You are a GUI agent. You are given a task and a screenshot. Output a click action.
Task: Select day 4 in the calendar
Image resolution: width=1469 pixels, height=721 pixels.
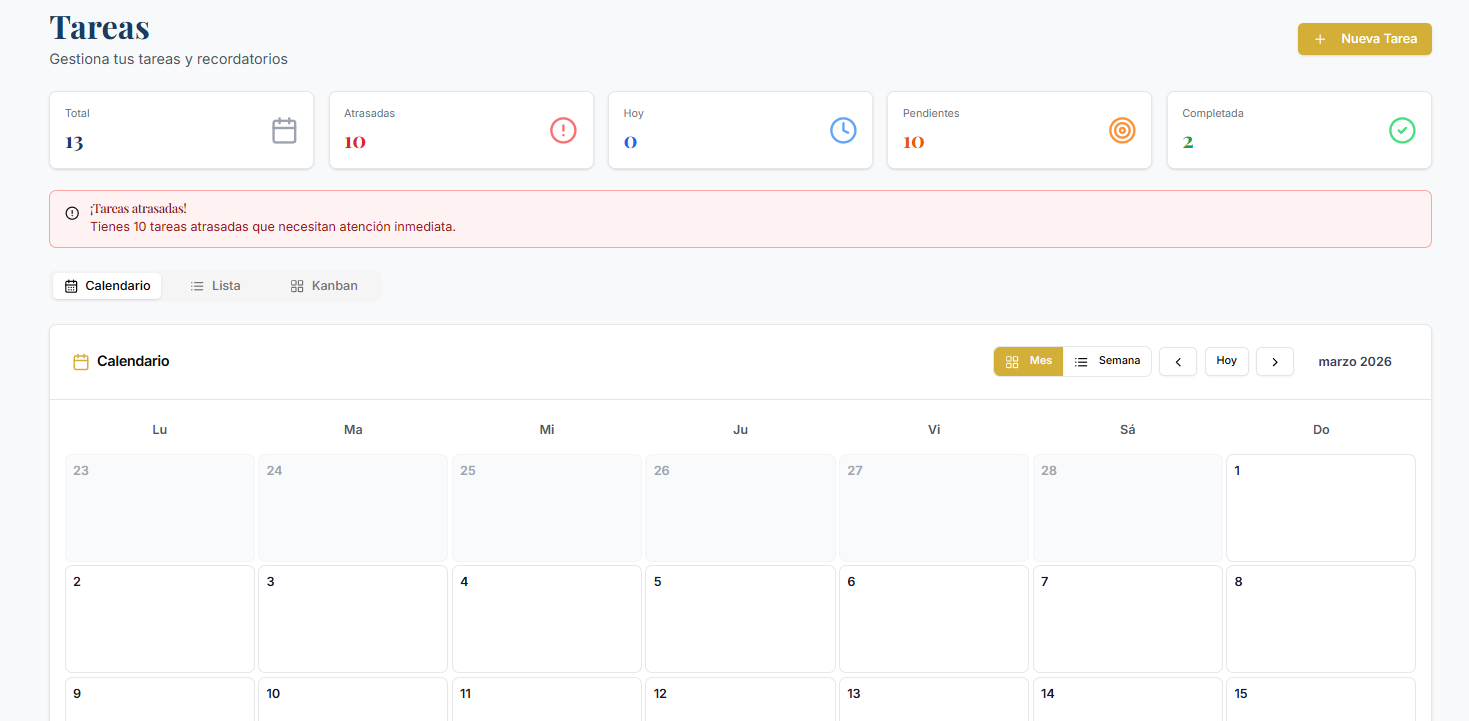tap(547, 619)
